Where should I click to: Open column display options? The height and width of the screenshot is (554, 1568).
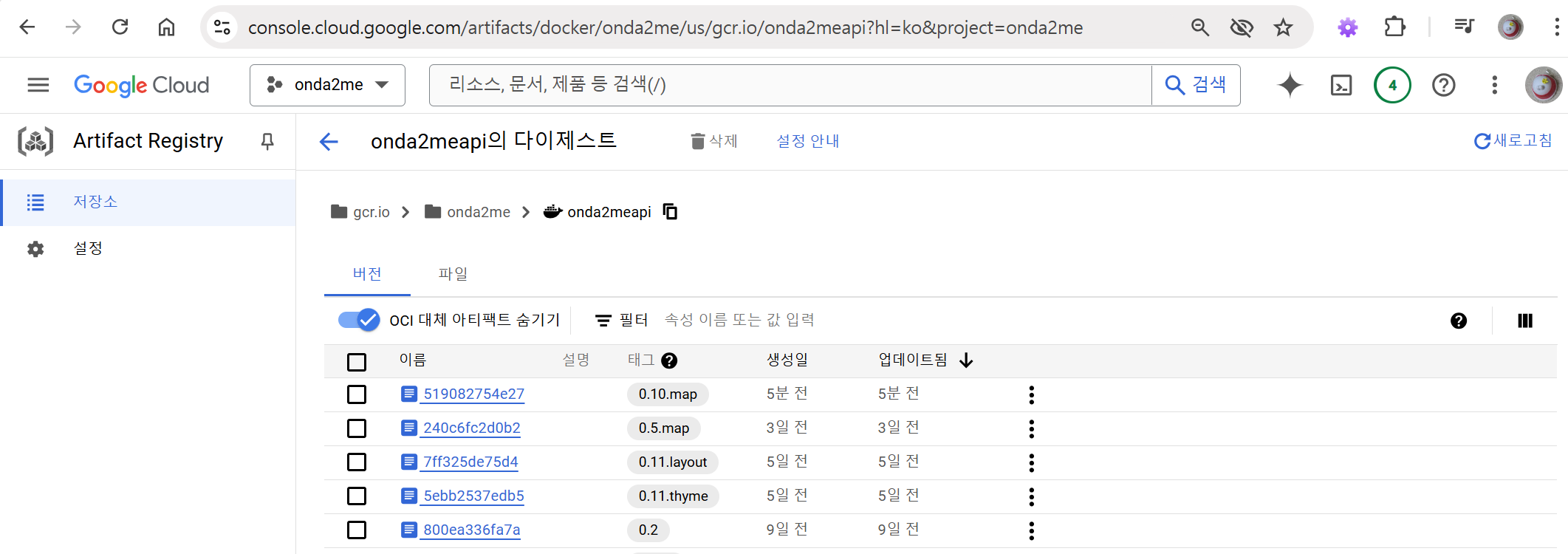point(1525,321)
